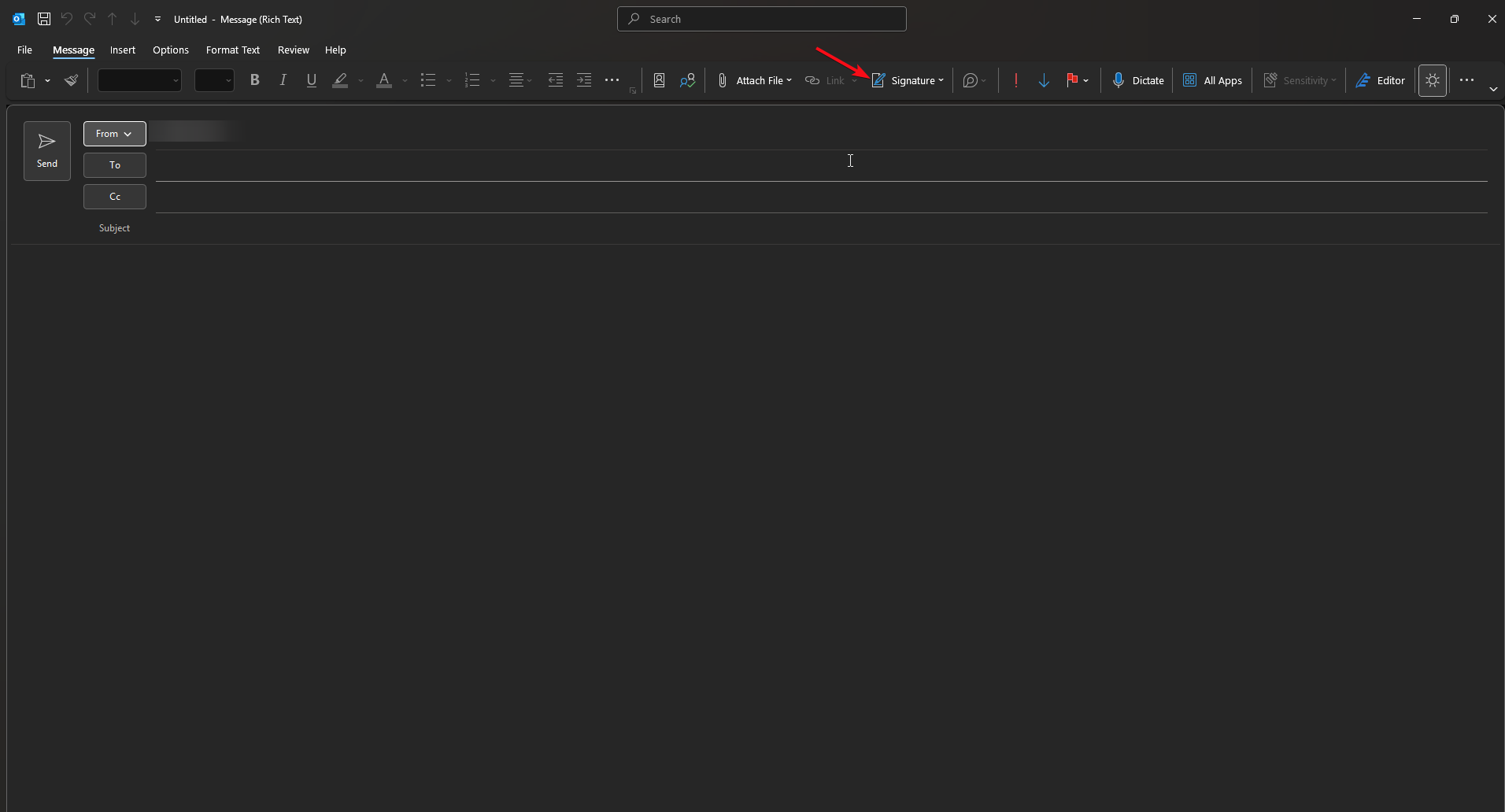Open the Editor tool

(x=1380, y=80)
